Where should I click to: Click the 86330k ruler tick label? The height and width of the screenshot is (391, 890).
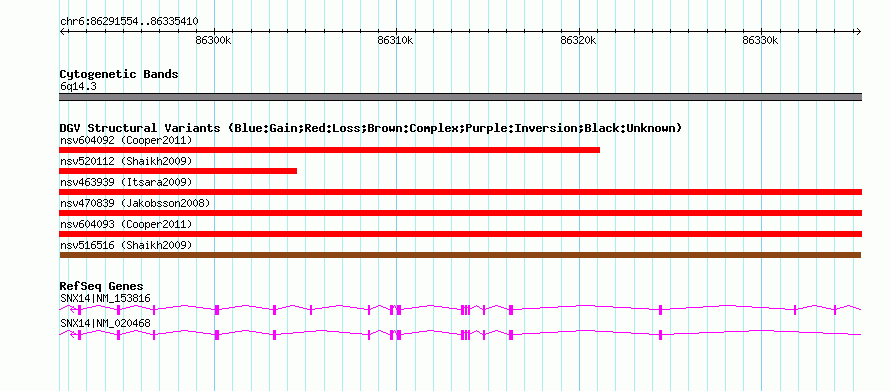point(761,41)
